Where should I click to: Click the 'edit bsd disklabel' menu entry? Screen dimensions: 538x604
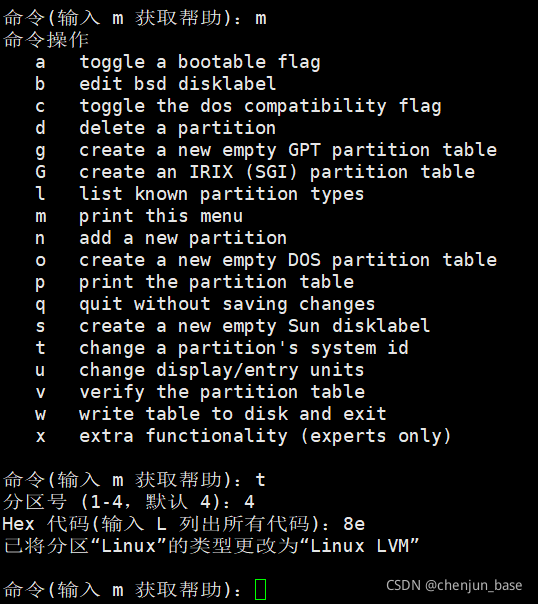178,84
